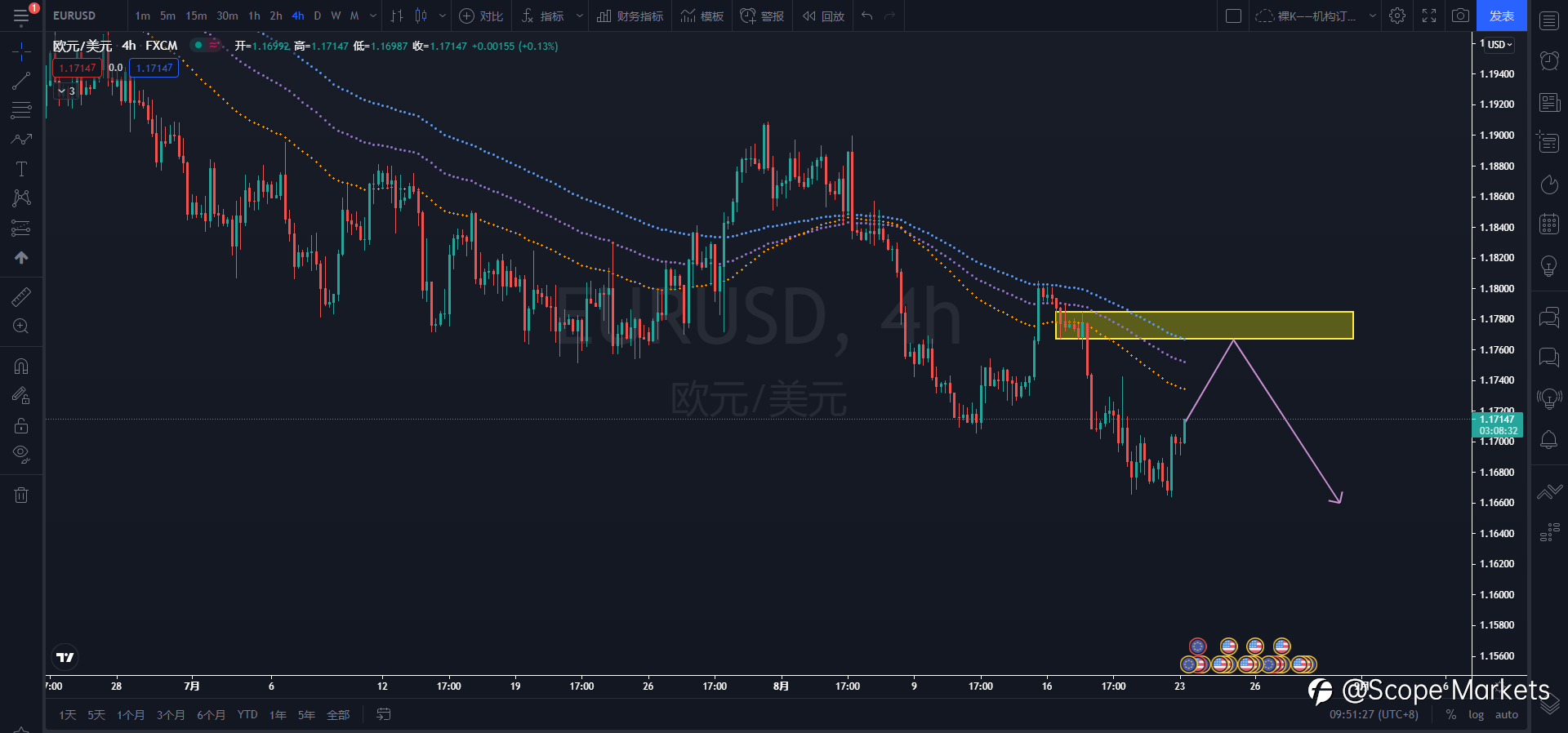
Task: Select the 4h timeframe
Action: point(298,16)
